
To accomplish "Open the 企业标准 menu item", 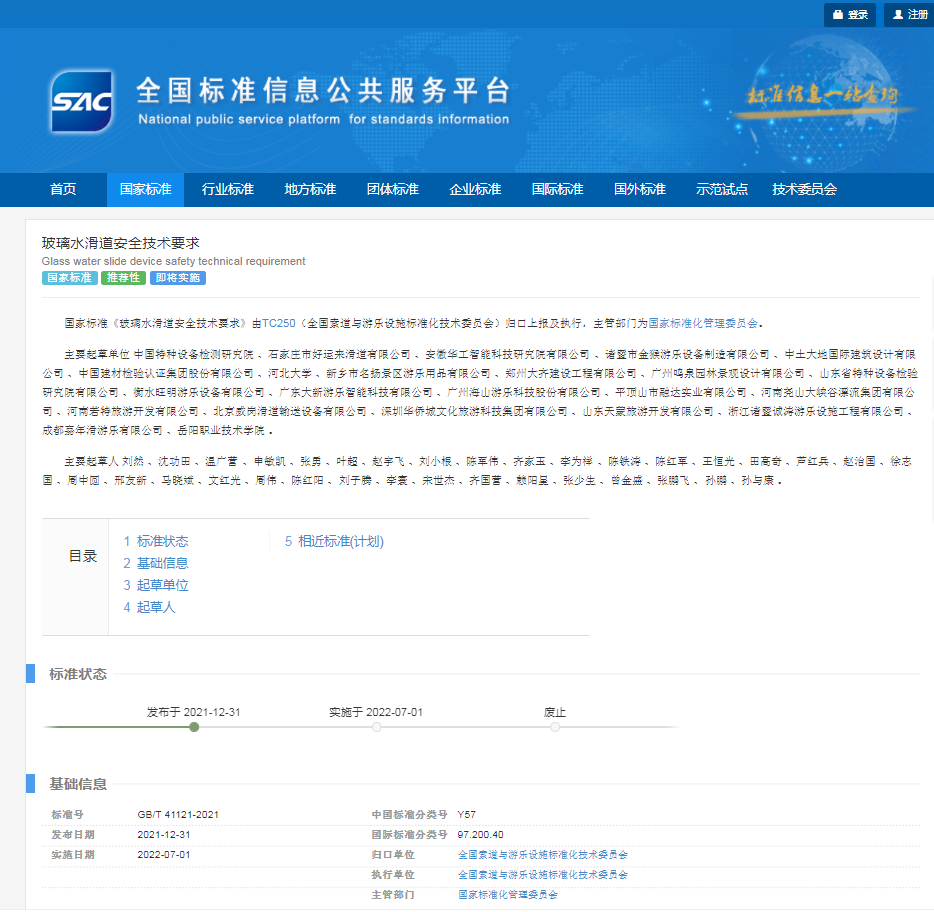I will pyautogui.click(x=475, y=190).
